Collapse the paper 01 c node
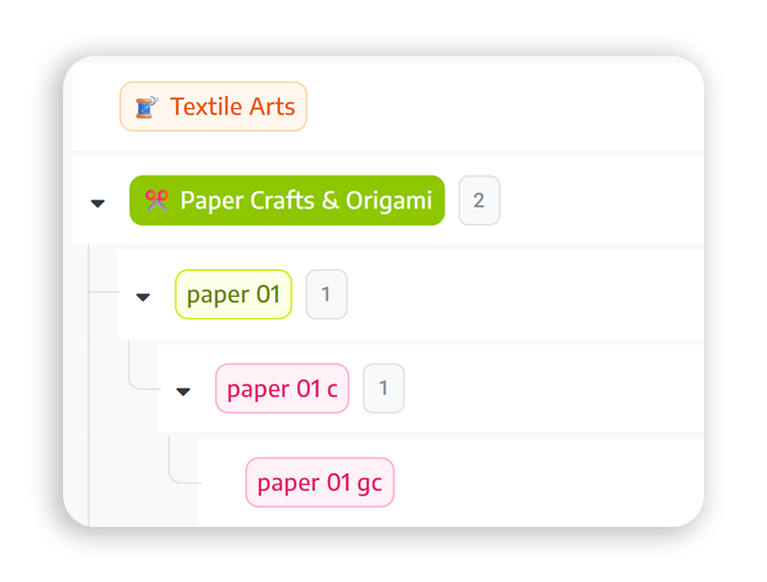Viewport: 767px width, 582px height. coord(183,391)
